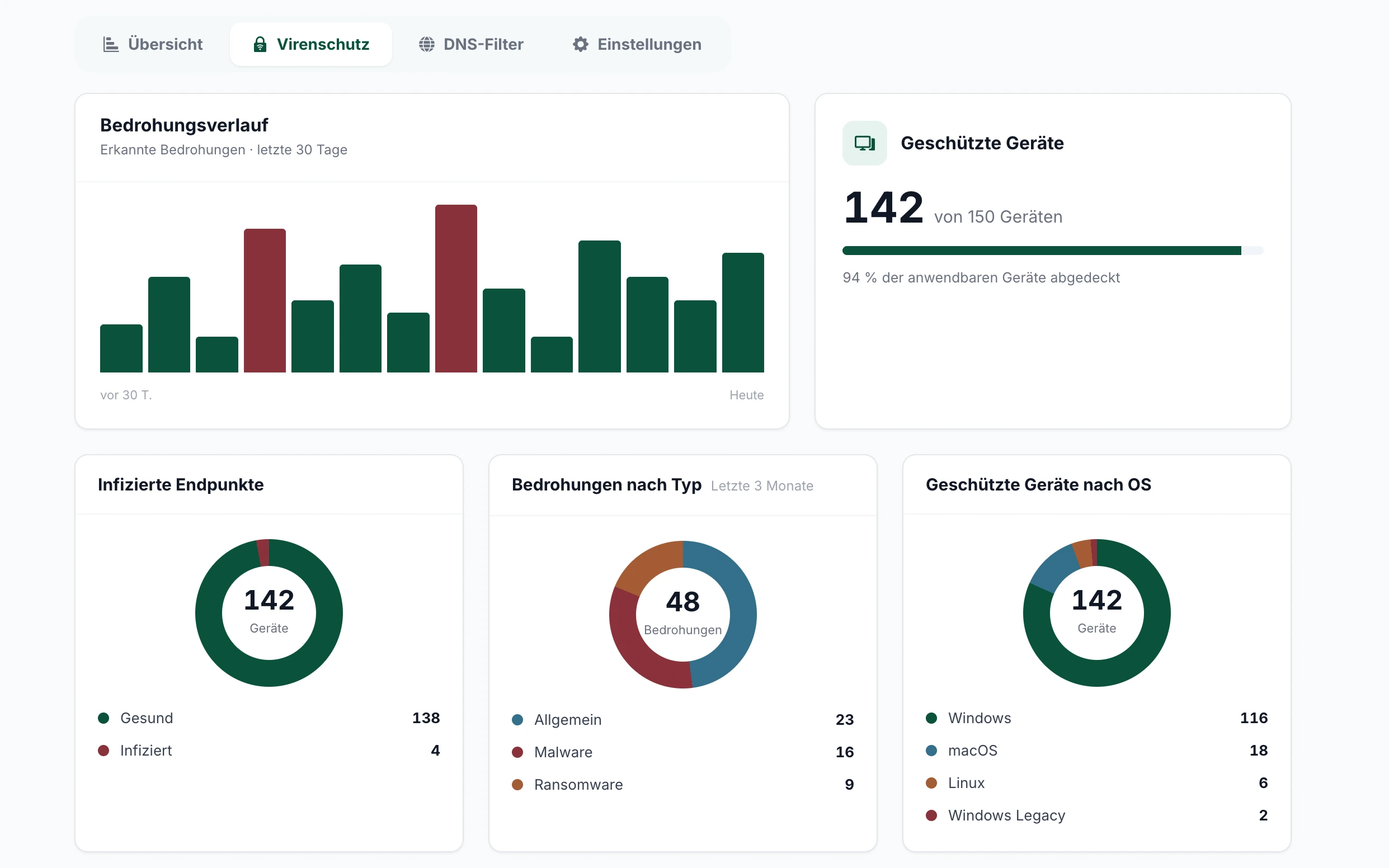The width and height of the screenshot is (1389, 868).
Task: Click the Infizierte Endpunkte donut chart center
Action: point(269,612)
